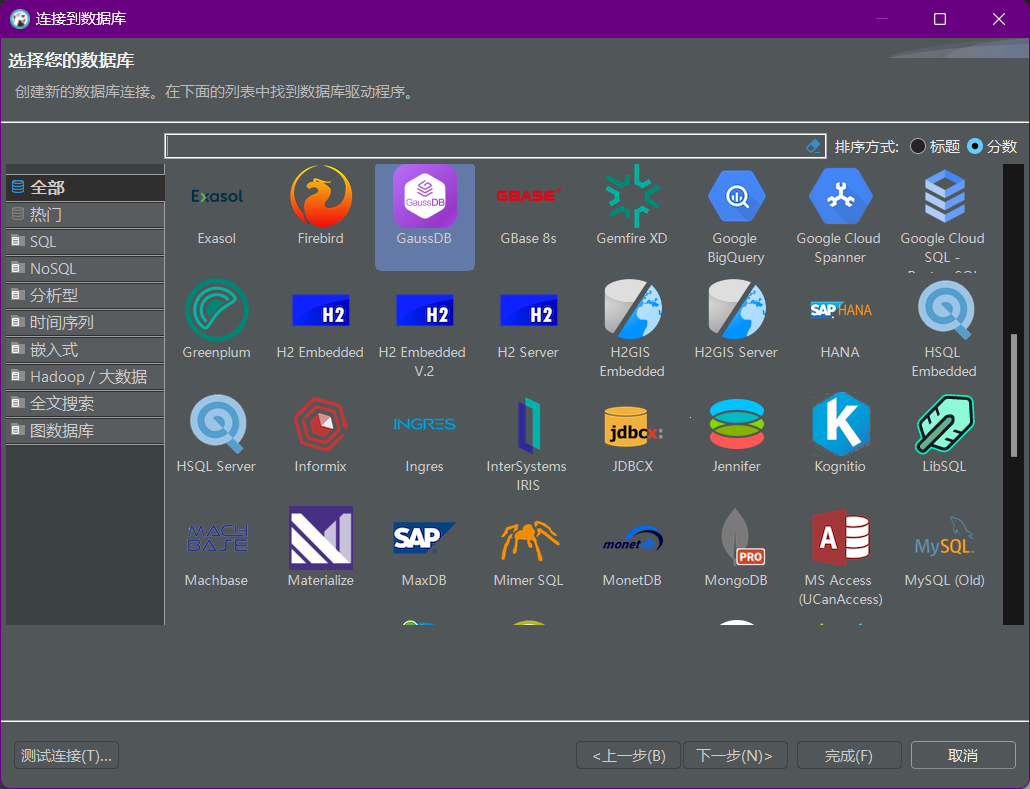Viewport: 1030px width, 789px height.
Task: Go back with <上一步(B)
Action: tap(629, 755)
